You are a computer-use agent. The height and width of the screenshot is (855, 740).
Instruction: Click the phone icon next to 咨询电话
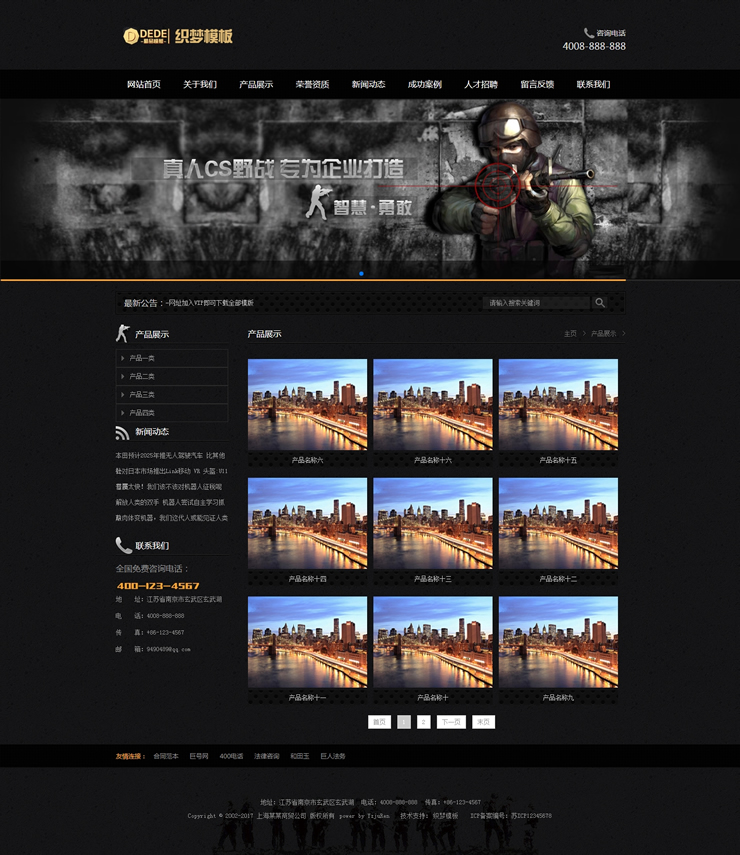pos(588,33)
